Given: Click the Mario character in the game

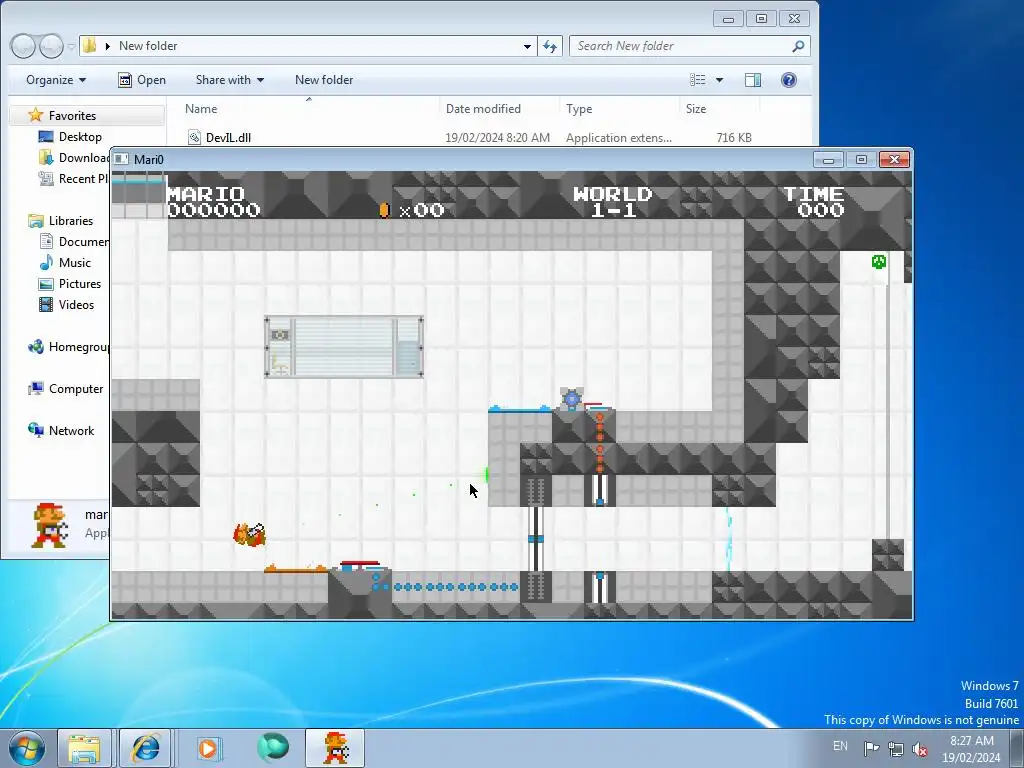Looking at the screenshot, I should tap(249, 534).
